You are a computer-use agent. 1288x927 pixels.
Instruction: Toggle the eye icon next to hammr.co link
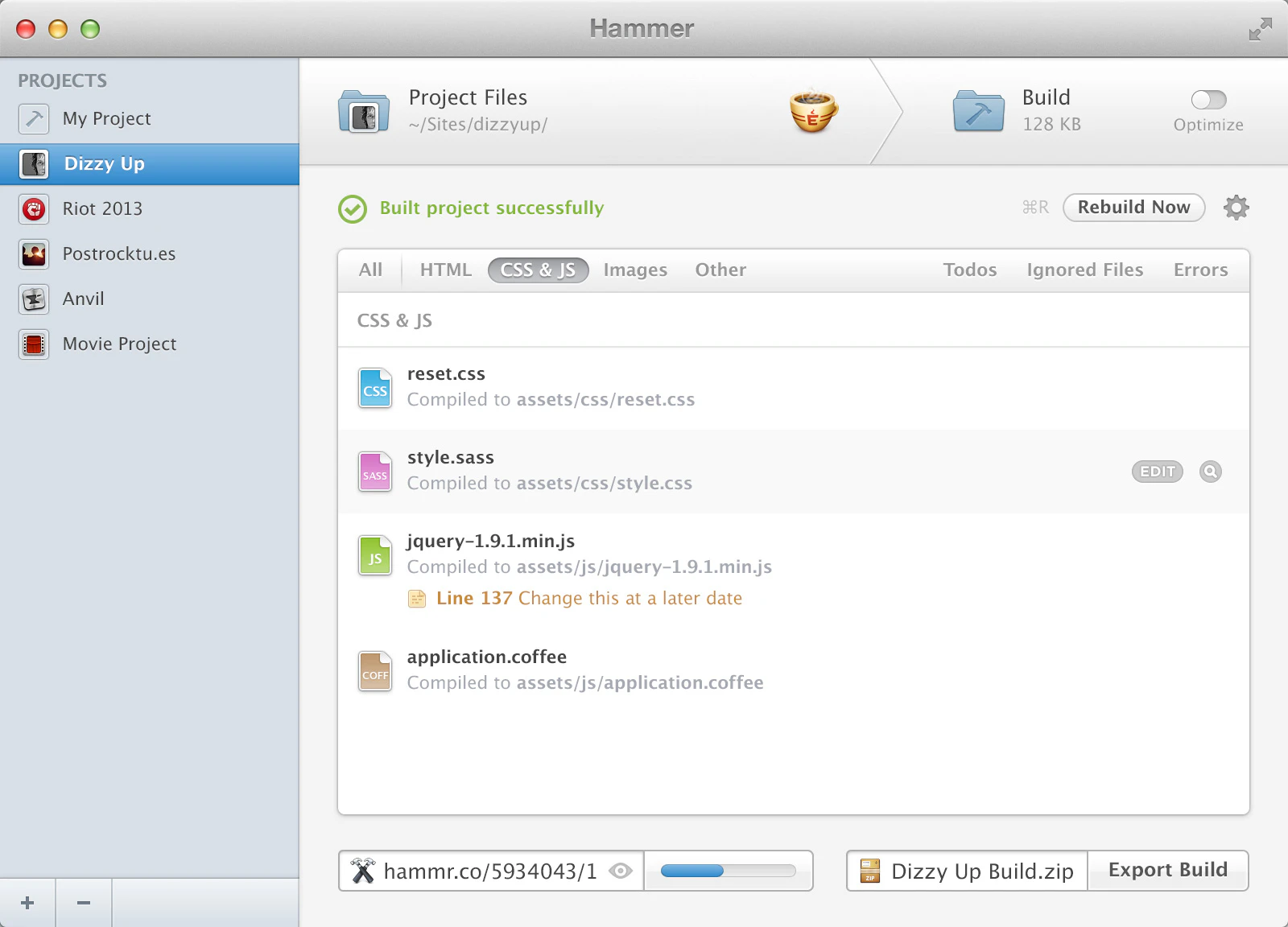click(621, 871)
